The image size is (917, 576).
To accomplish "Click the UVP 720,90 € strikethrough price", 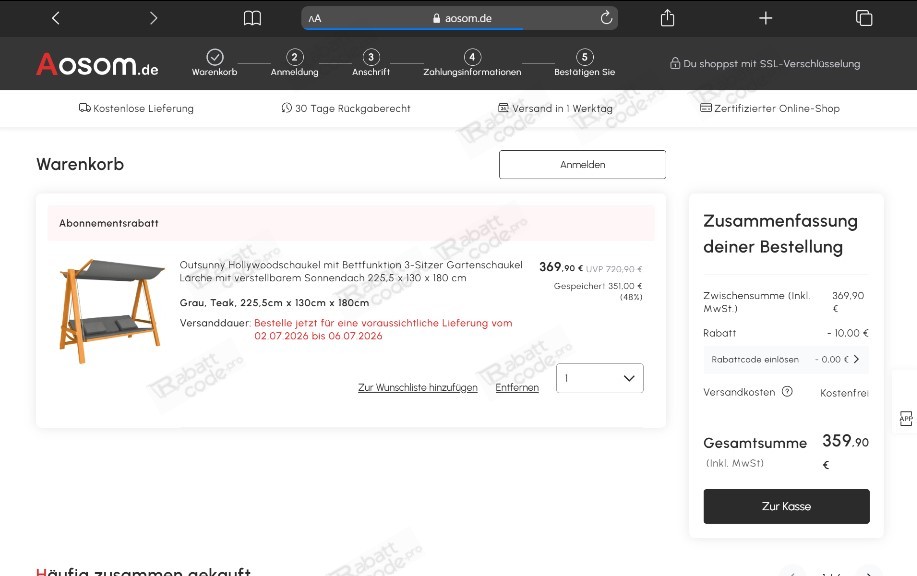I will pos(614,269).
